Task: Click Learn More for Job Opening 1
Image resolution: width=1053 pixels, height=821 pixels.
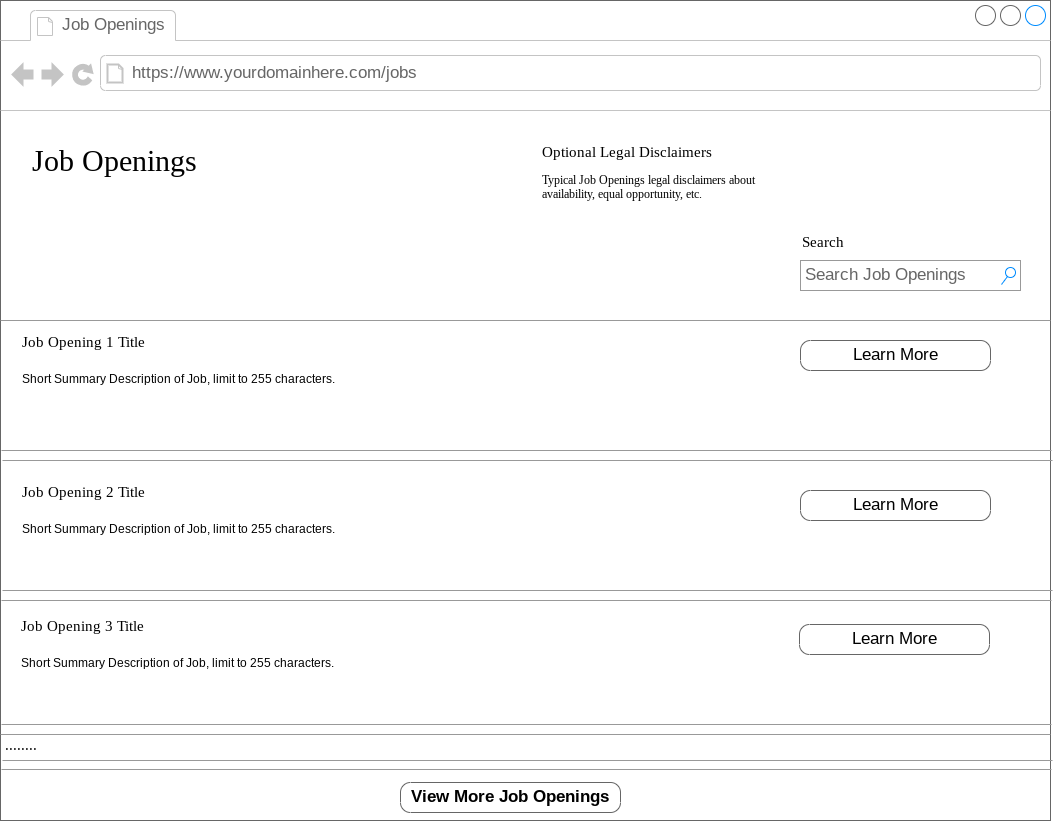Action: [895, 355]
